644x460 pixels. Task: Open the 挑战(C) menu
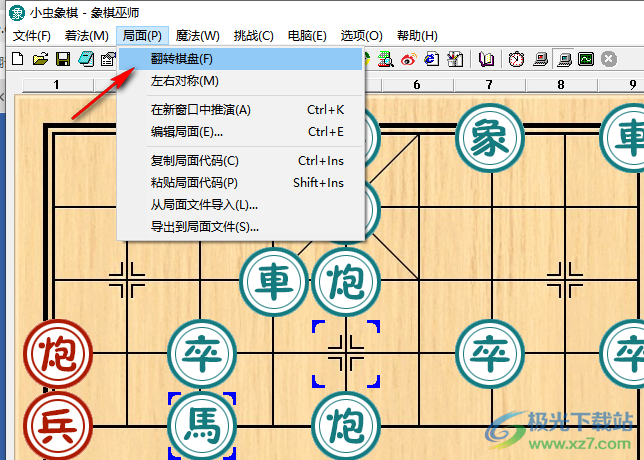pos(254,36)
